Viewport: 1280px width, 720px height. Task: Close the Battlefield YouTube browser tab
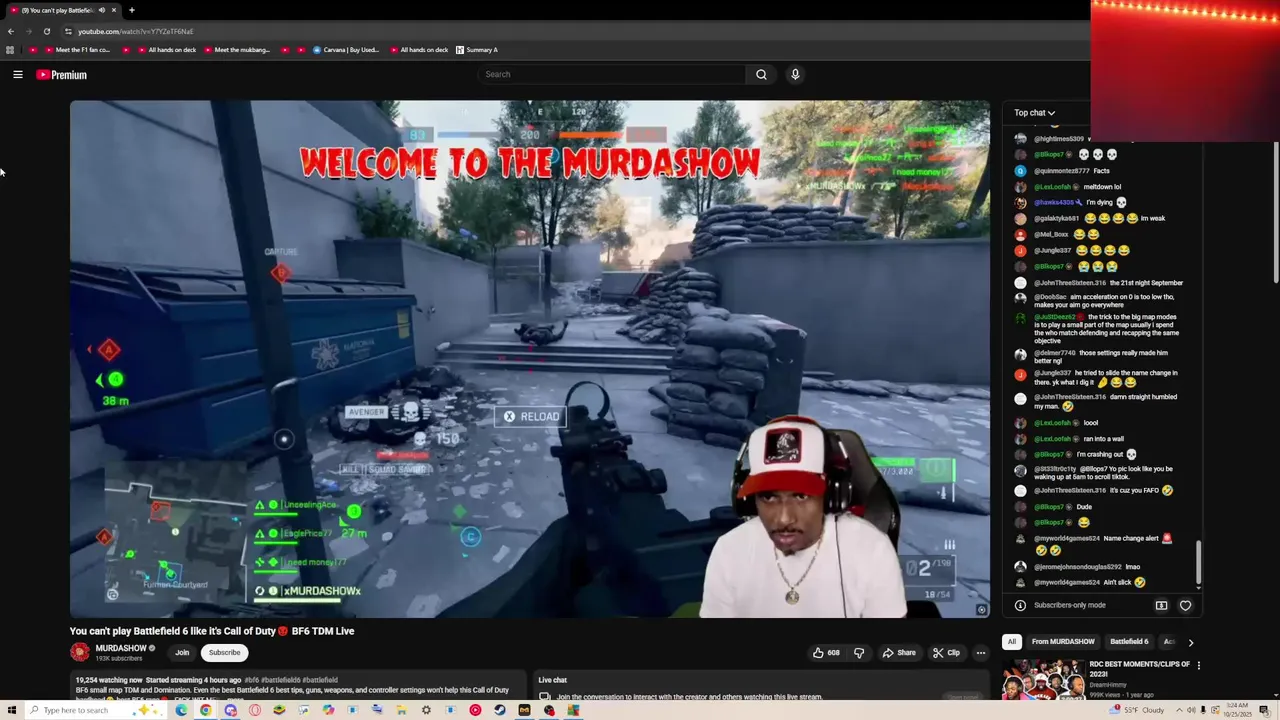pyautogui.click(x=114, y=10)
